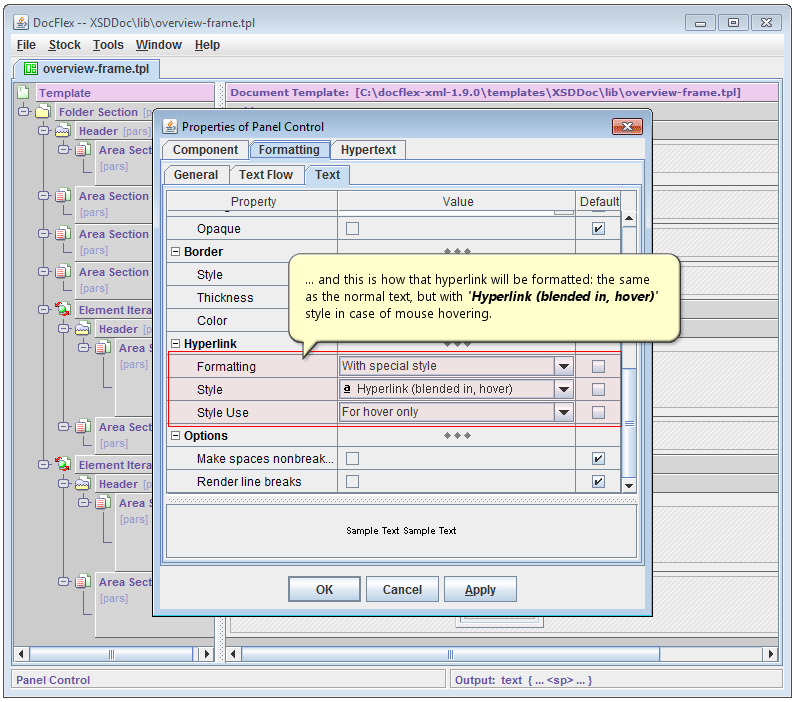Image resolution: width=796 pixels, height=702 pixels.
Task: Click the Template root document icon
Action: tap(23, 93)
